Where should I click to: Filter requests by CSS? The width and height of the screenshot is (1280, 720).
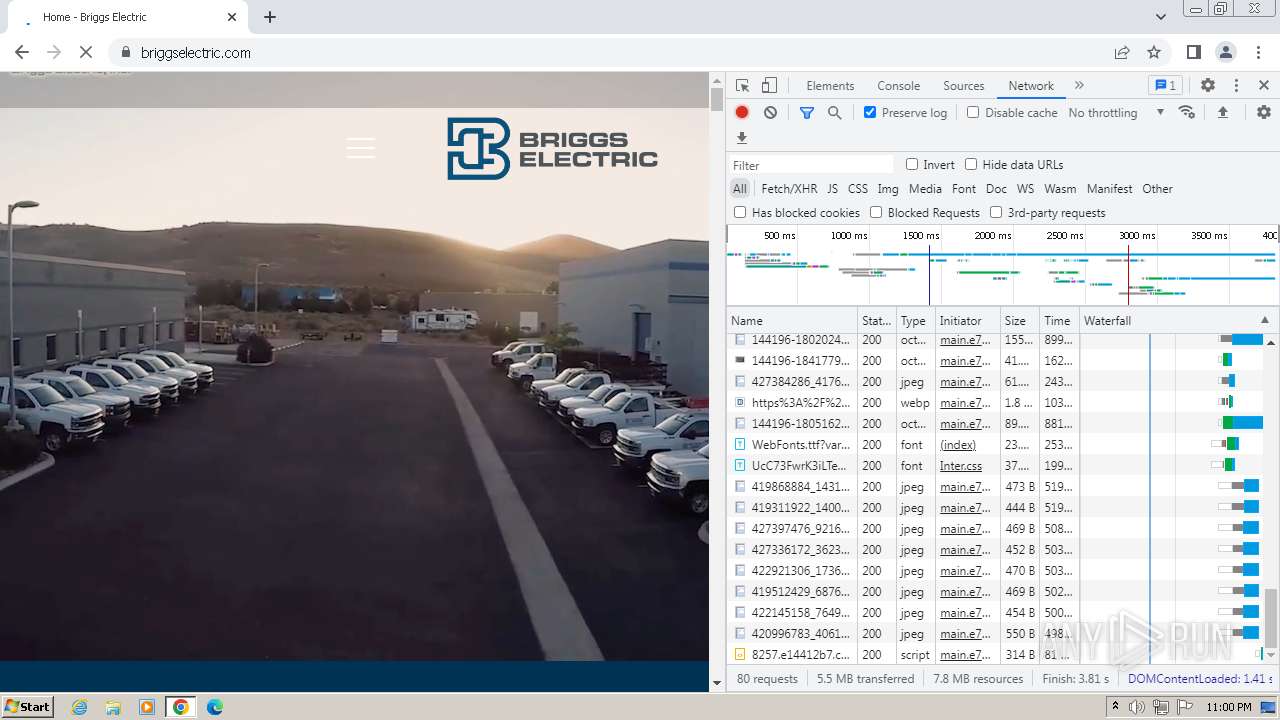pos(858,189)
